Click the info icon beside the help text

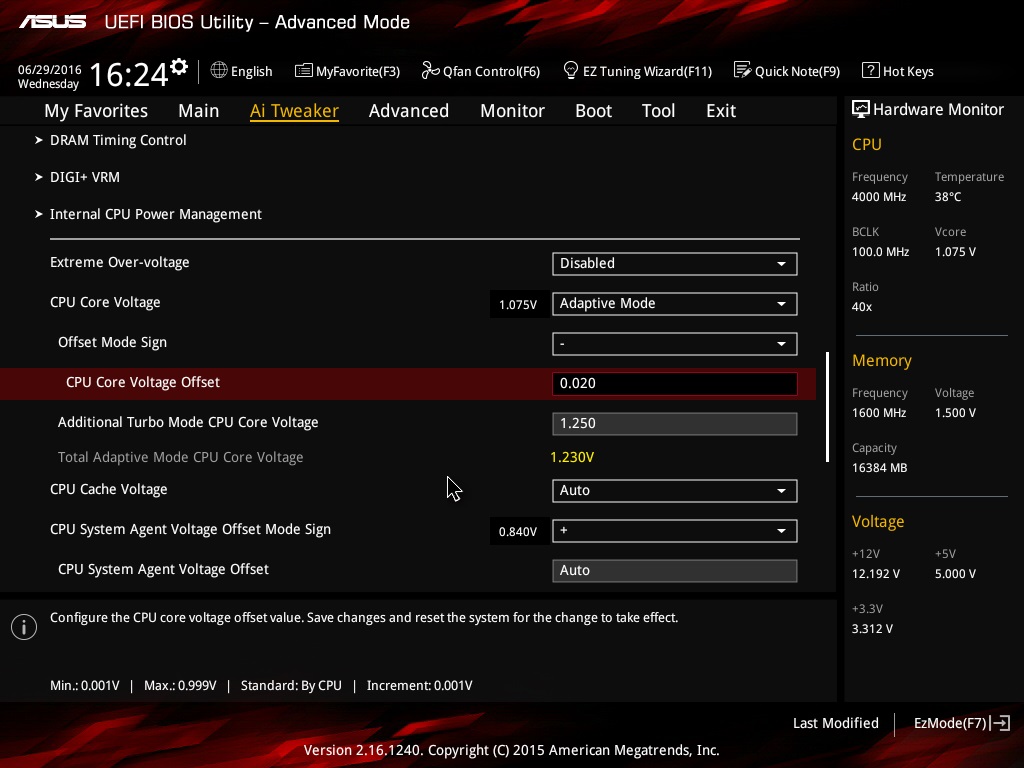pyautogui.click(x=24, y=627)
